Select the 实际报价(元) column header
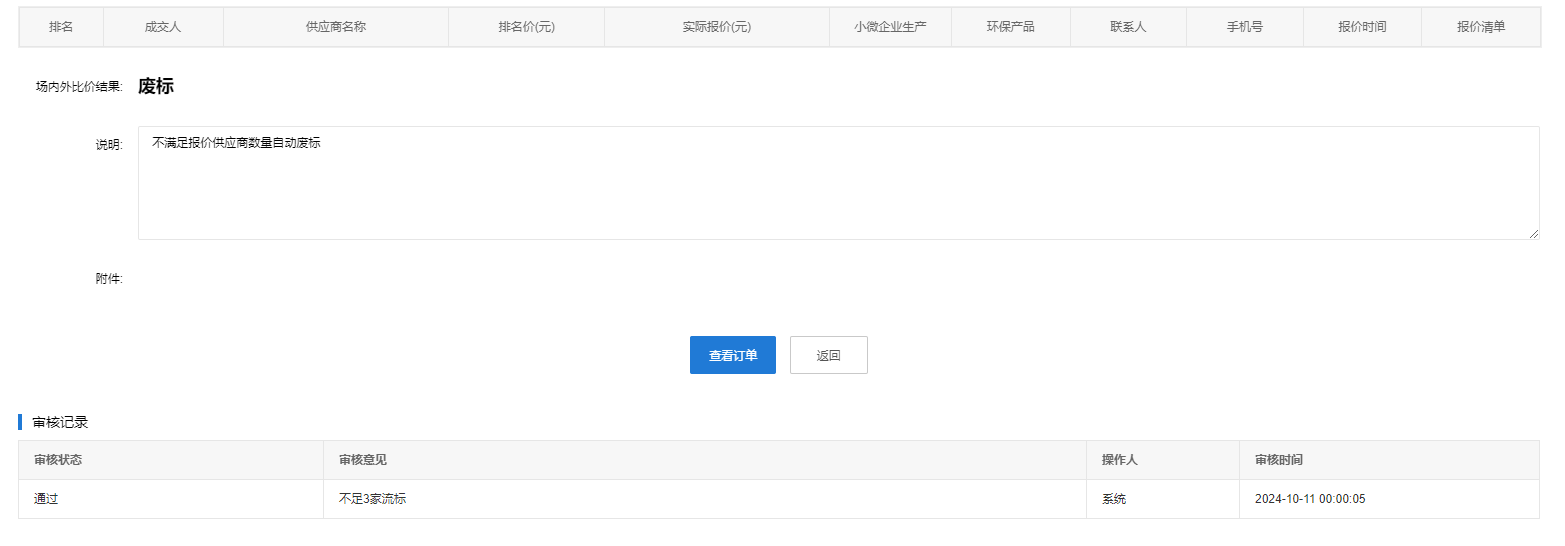 pos(716,27)
